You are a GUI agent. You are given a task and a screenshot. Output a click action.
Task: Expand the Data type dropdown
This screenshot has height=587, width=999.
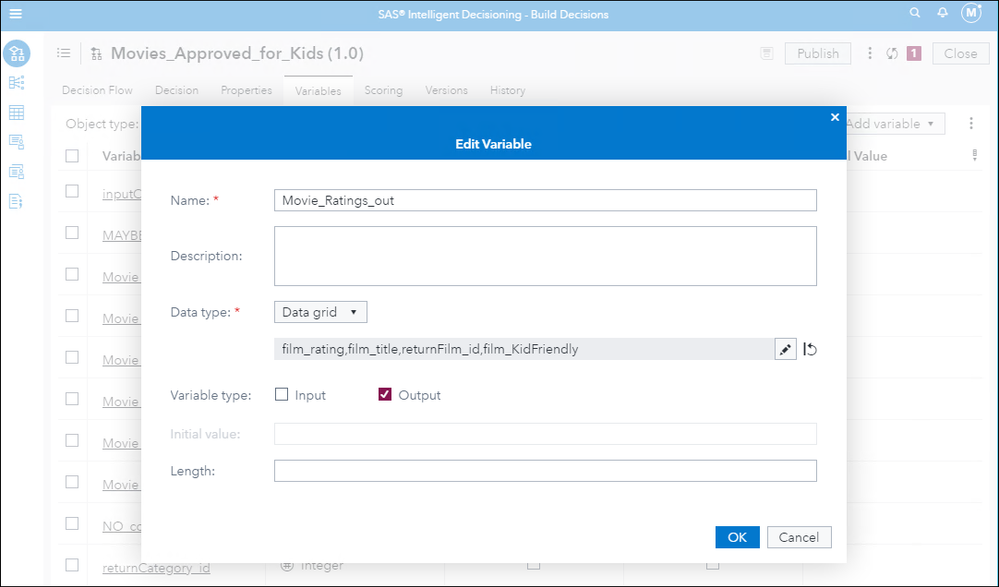(320, 312)
